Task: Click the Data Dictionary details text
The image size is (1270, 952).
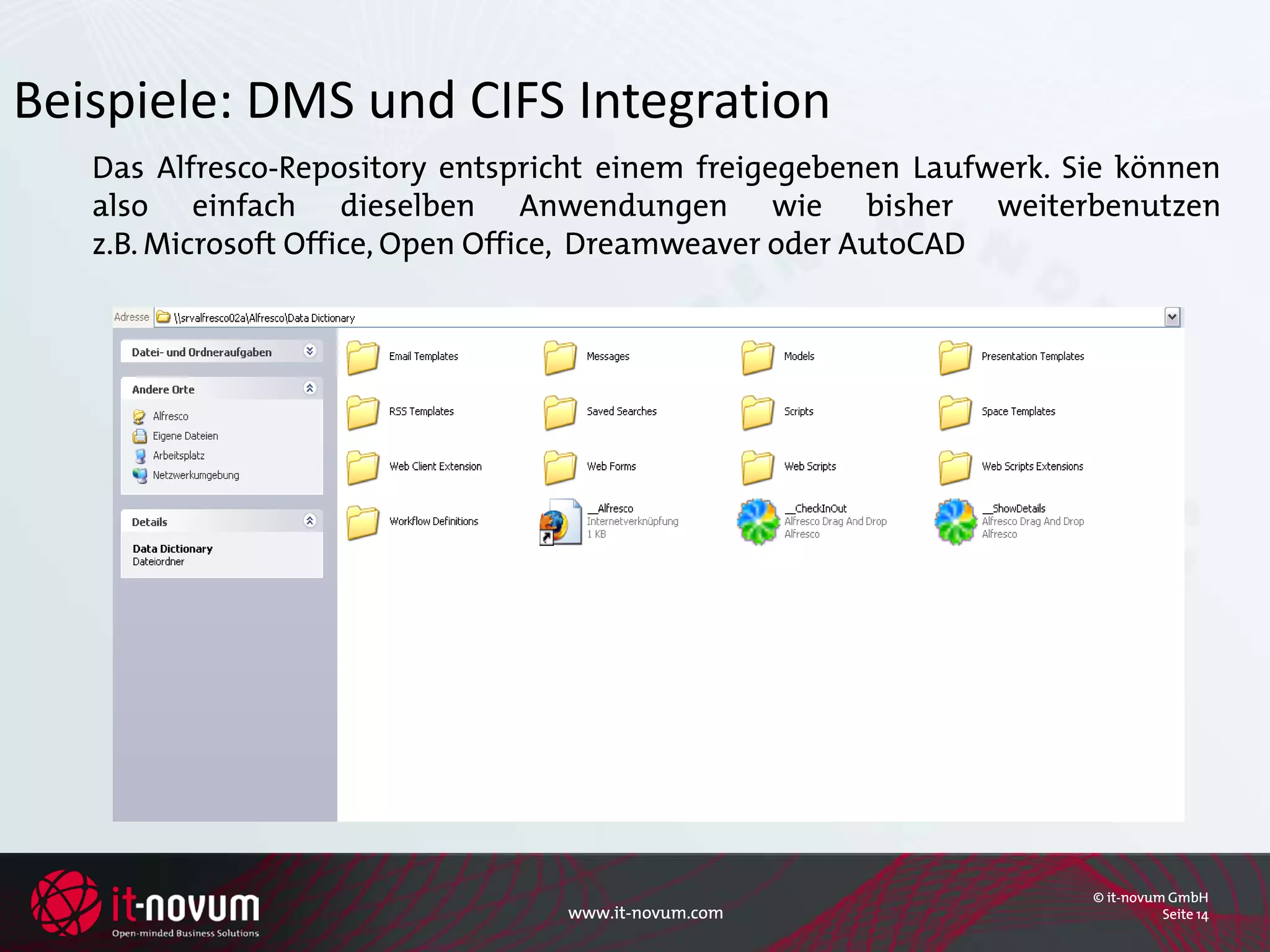Action: tap(172, 549)
